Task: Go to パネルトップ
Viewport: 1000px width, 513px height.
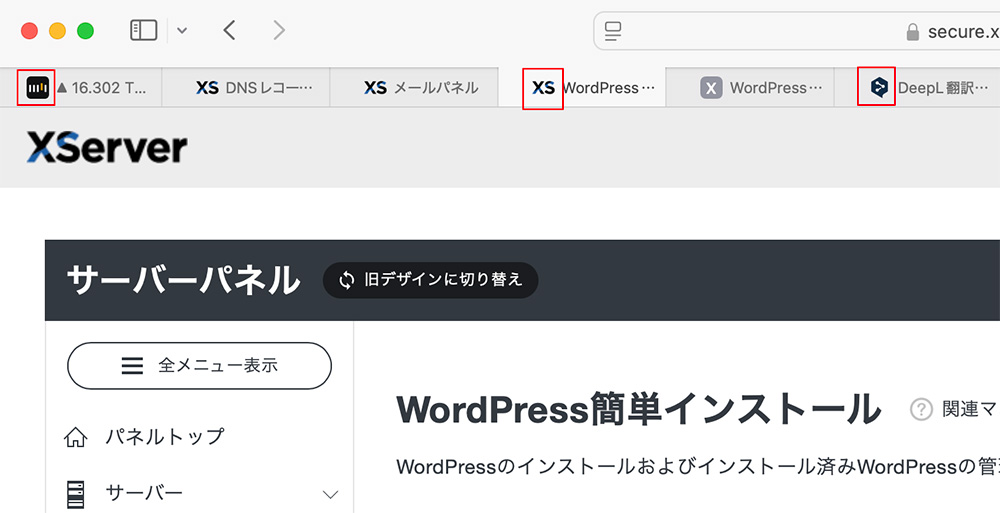Action: coord(165,436)
